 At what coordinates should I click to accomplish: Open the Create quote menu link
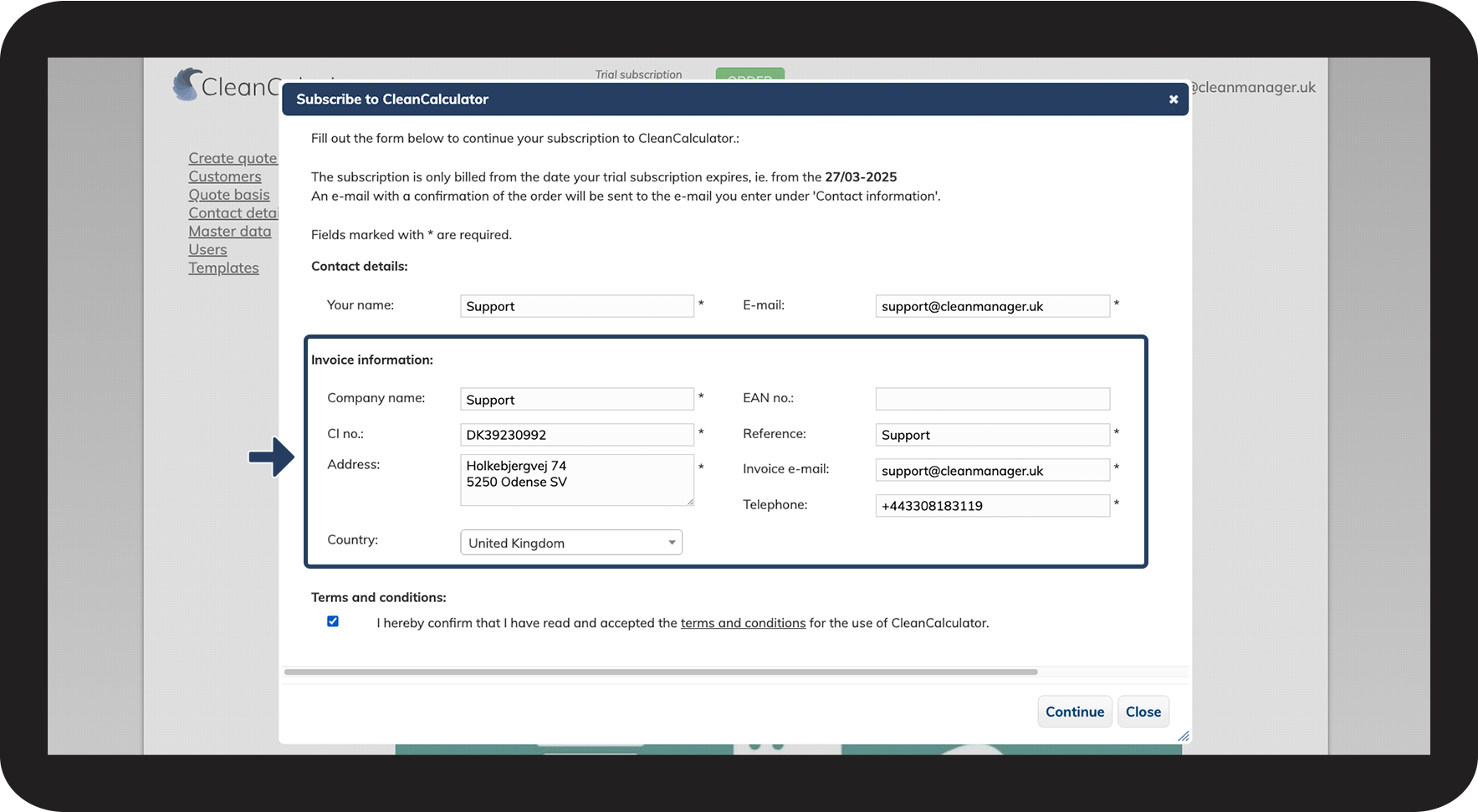click(x=233, y=158)
